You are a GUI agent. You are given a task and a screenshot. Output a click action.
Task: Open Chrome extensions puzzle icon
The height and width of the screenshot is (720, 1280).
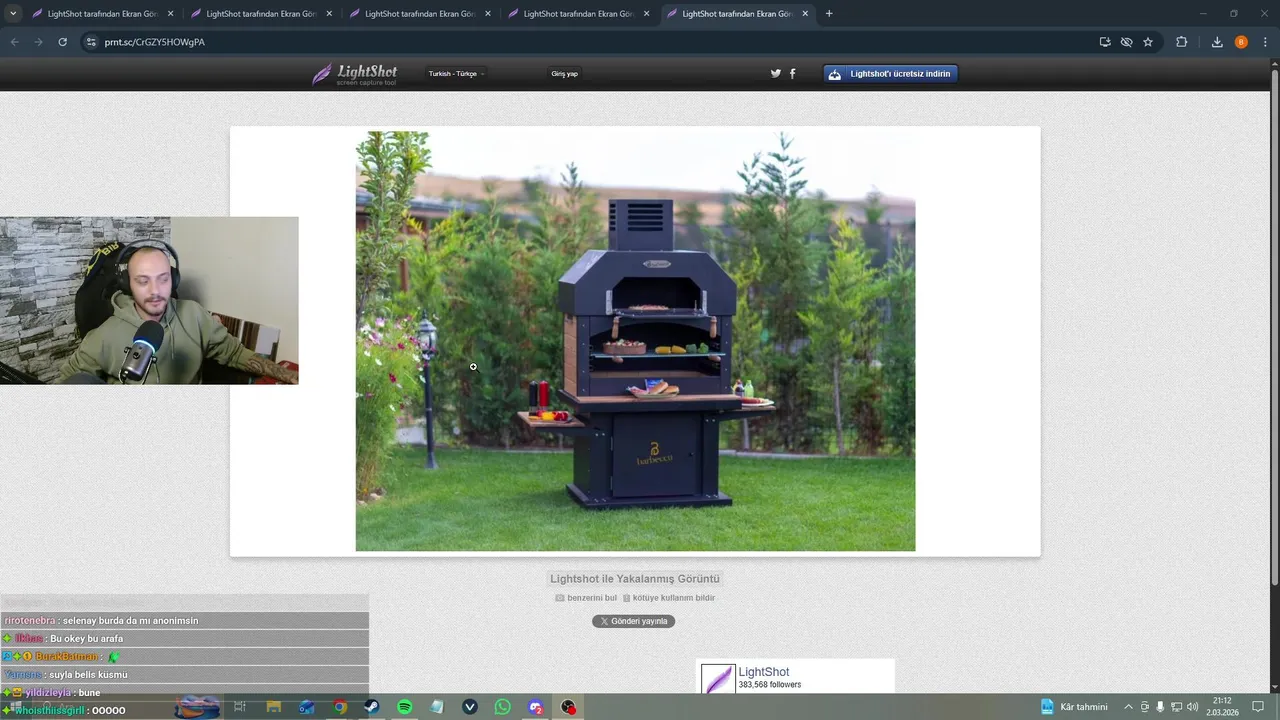[x=1182, y=42]
